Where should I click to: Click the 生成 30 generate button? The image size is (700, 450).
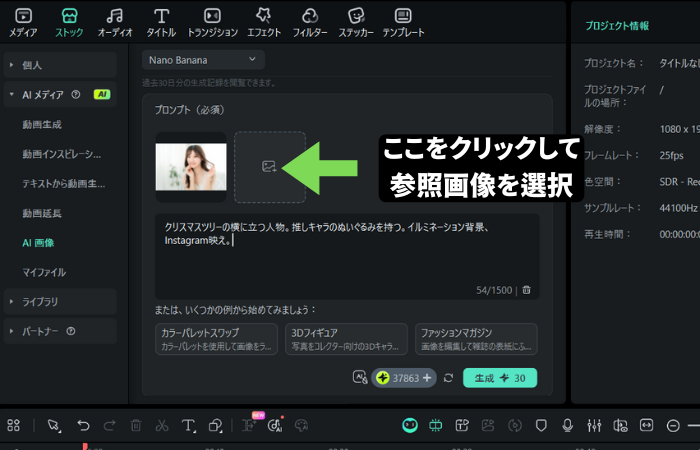point(500,378)
